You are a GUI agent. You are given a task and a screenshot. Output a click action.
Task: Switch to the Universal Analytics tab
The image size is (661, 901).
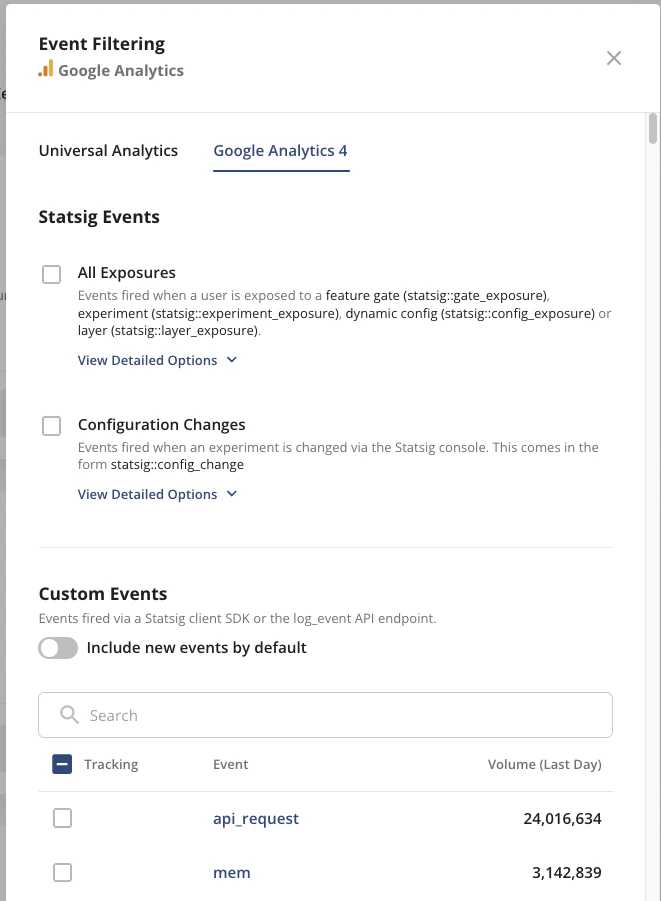pyautogui.click(x=108, y=150)
